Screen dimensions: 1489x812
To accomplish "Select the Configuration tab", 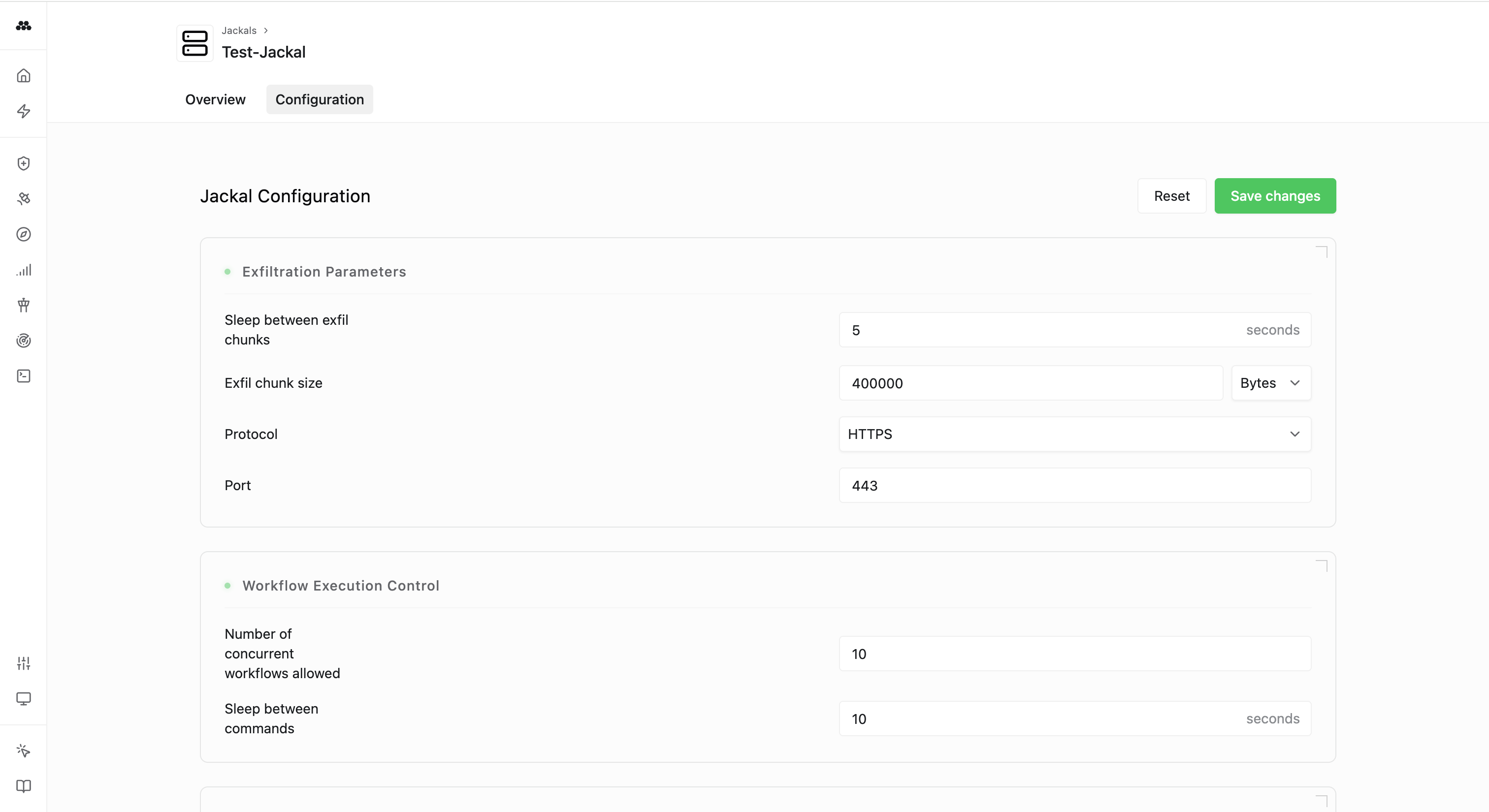I will 319,99.
